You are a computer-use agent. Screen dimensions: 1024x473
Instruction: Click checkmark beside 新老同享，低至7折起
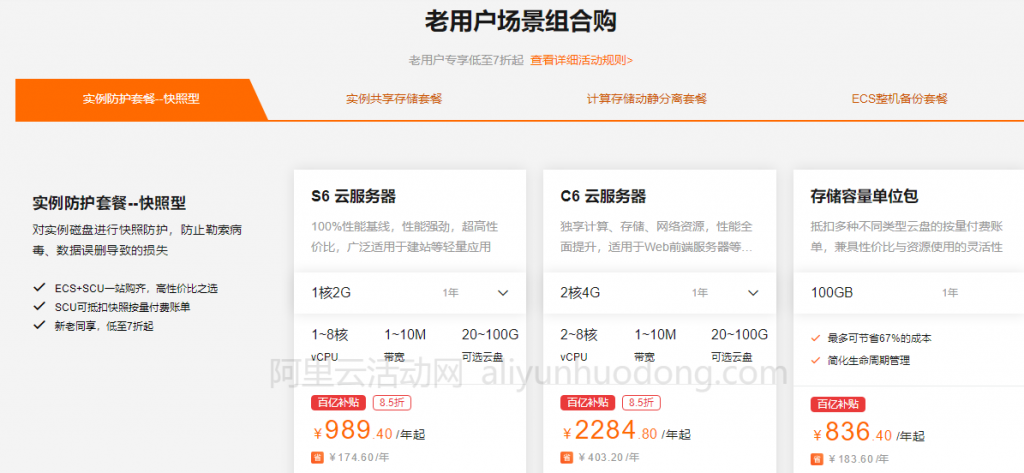[39, 325]
